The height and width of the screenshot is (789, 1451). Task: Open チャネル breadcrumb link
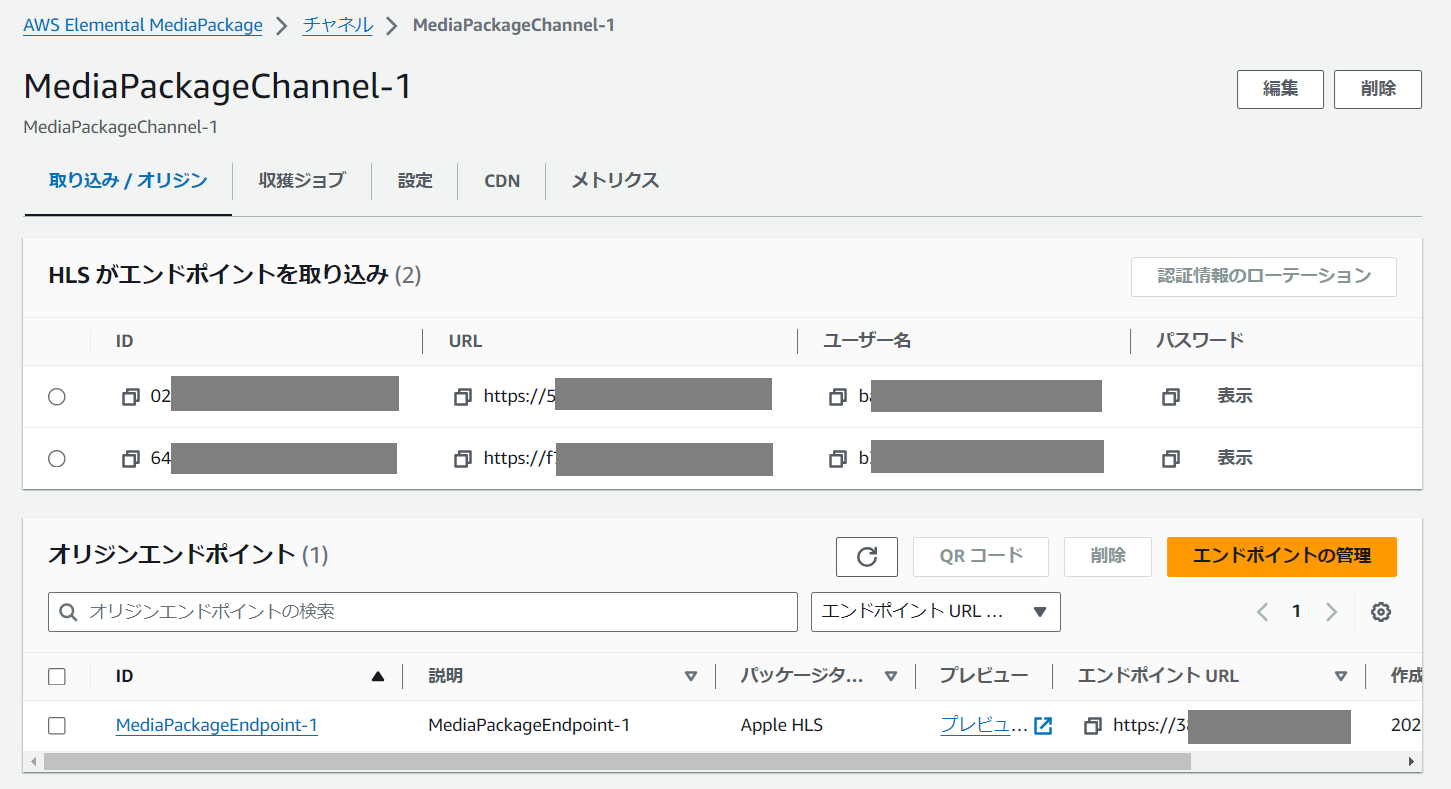click(x=338, y=26)
